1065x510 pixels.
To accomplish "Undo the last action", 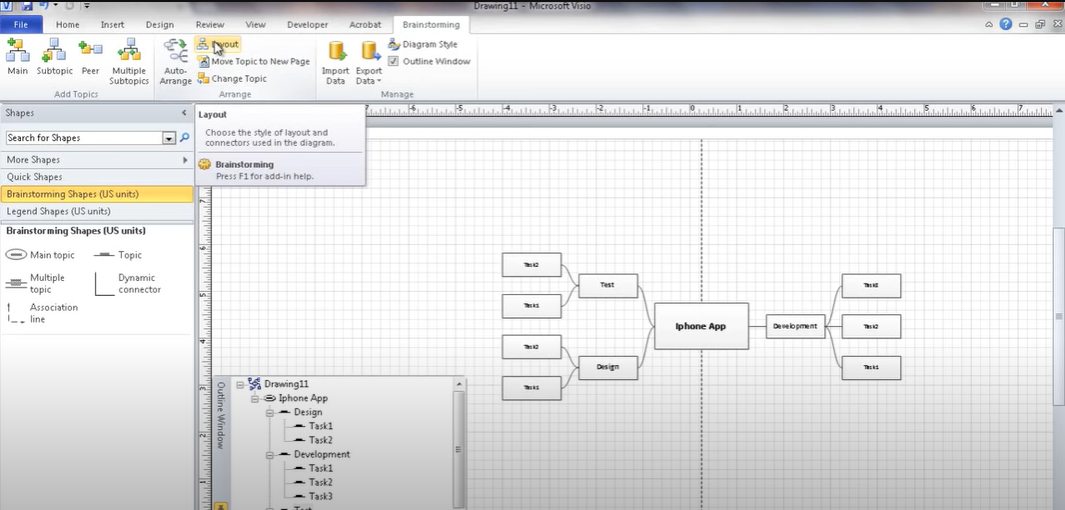I will click(43, 6).
